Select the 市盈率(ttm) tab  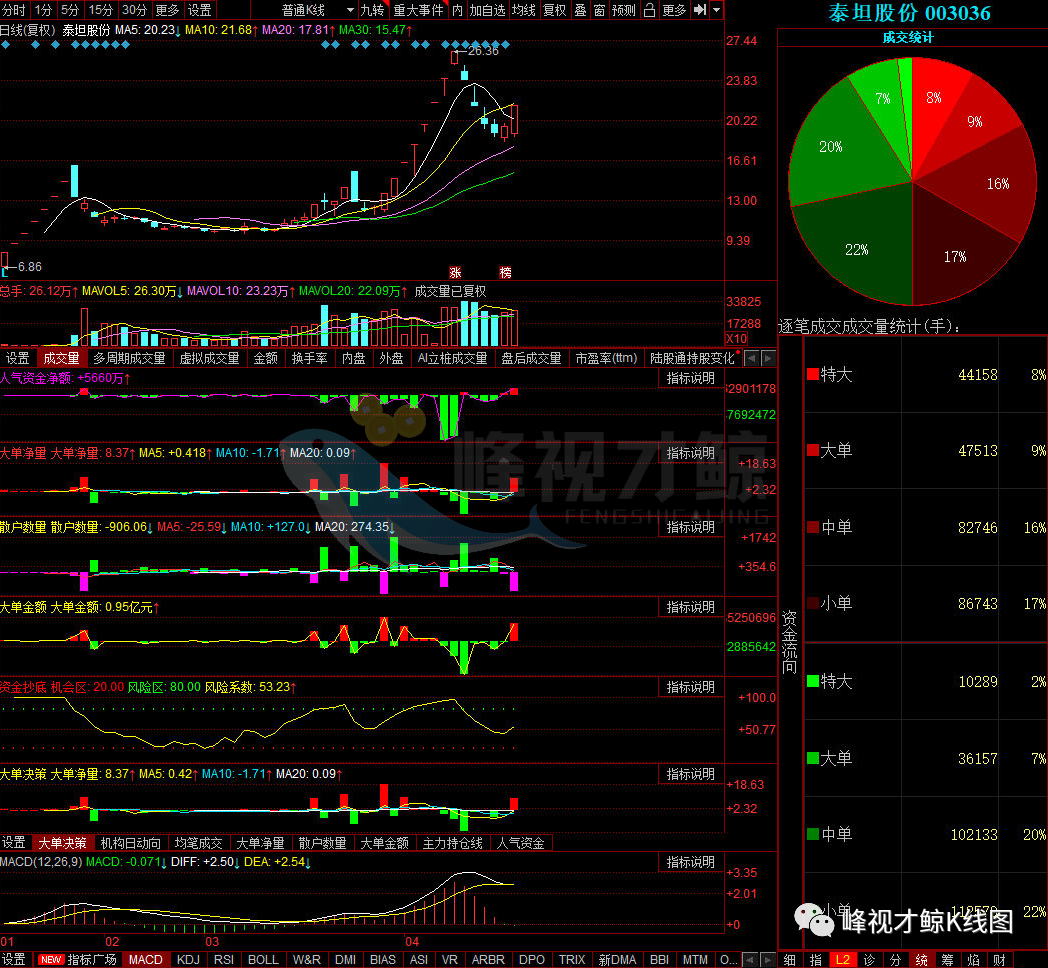pos(606,358)
